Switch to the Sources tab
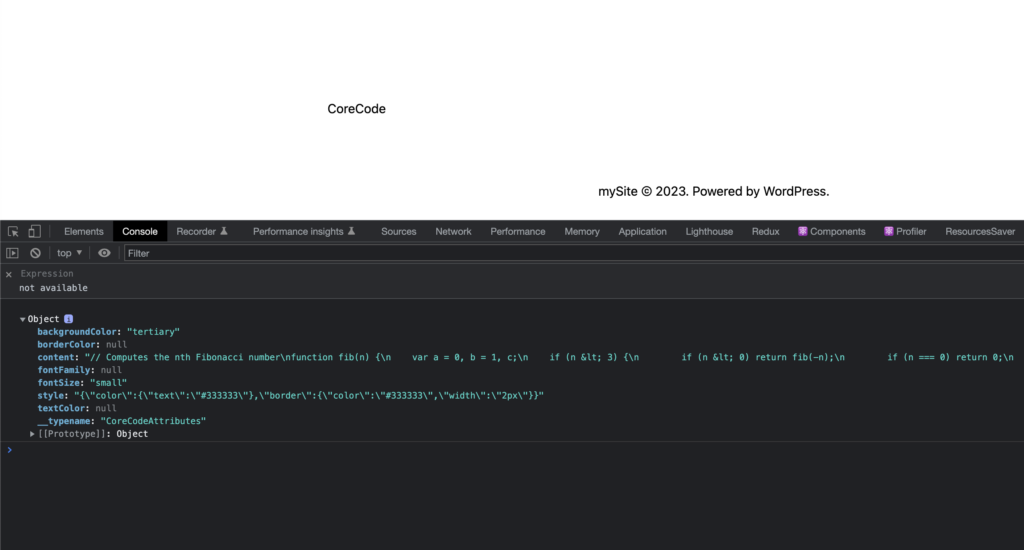1024x550 pixels. [398, 231]
